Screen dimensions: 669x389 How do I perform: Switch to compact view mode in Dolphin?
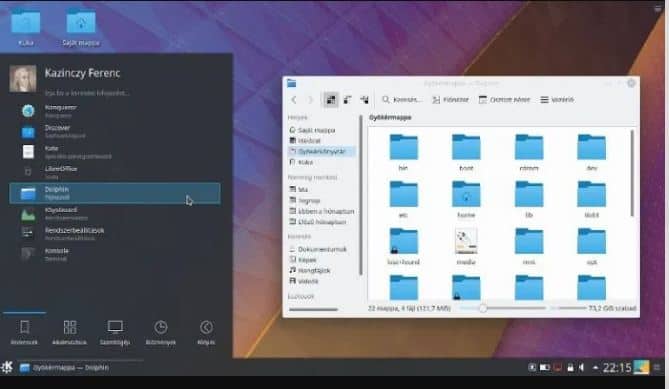[x=347, y=100]
